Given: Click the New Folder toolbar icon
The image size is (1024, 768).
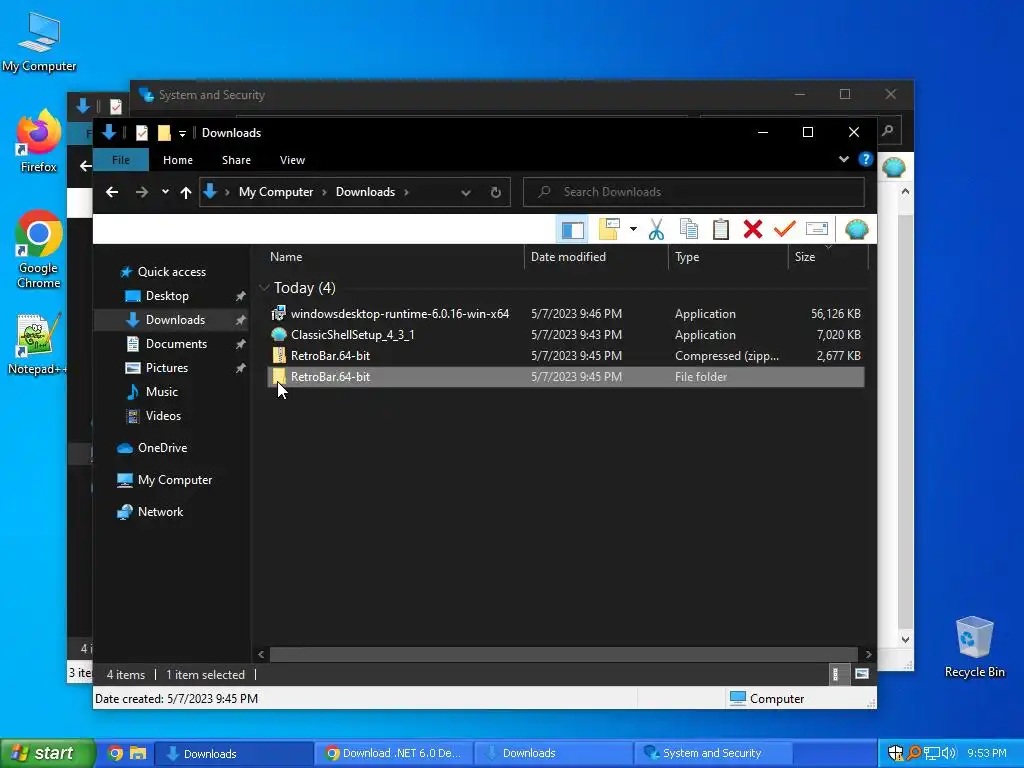Looking at the screenshot, I should pos(609,229).
